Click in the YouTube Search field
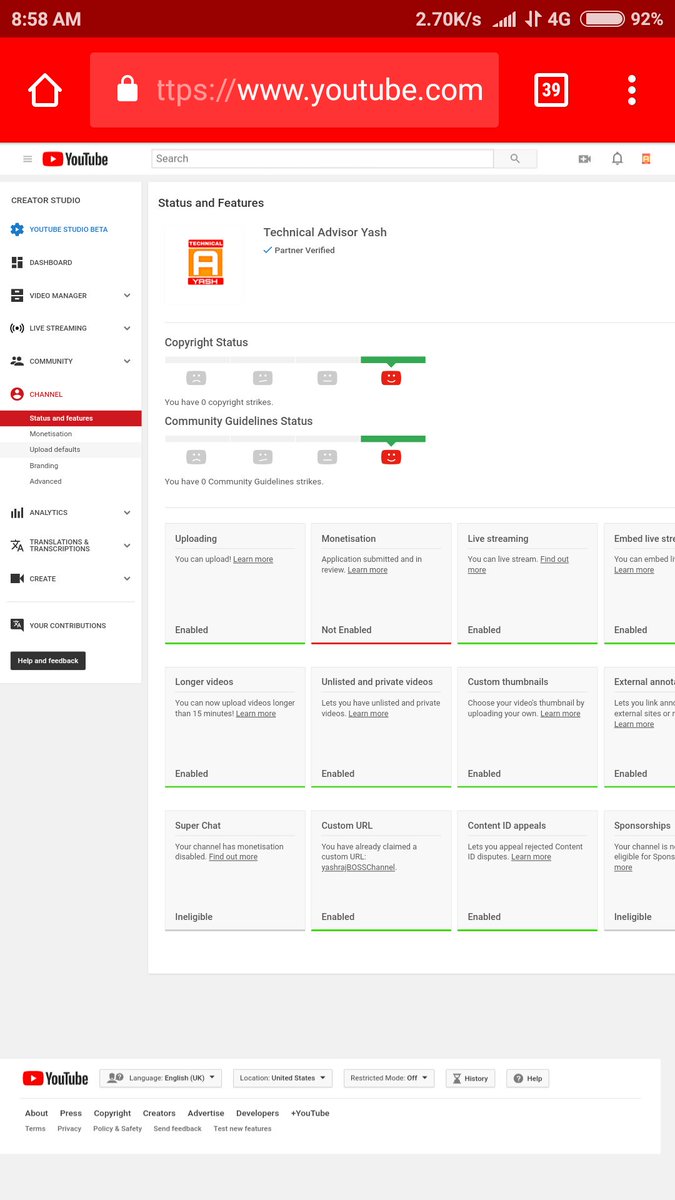The height and width of the screenshot is (1200, 675). pos(322,158)
